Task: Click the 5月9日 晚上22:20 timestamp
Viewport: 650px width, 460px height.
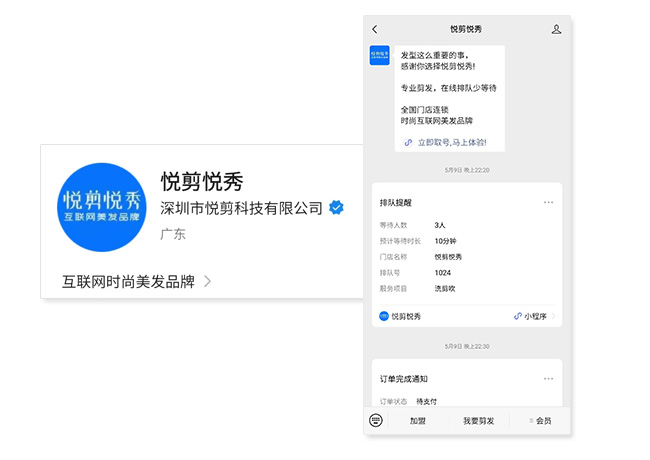Action: 467,170
